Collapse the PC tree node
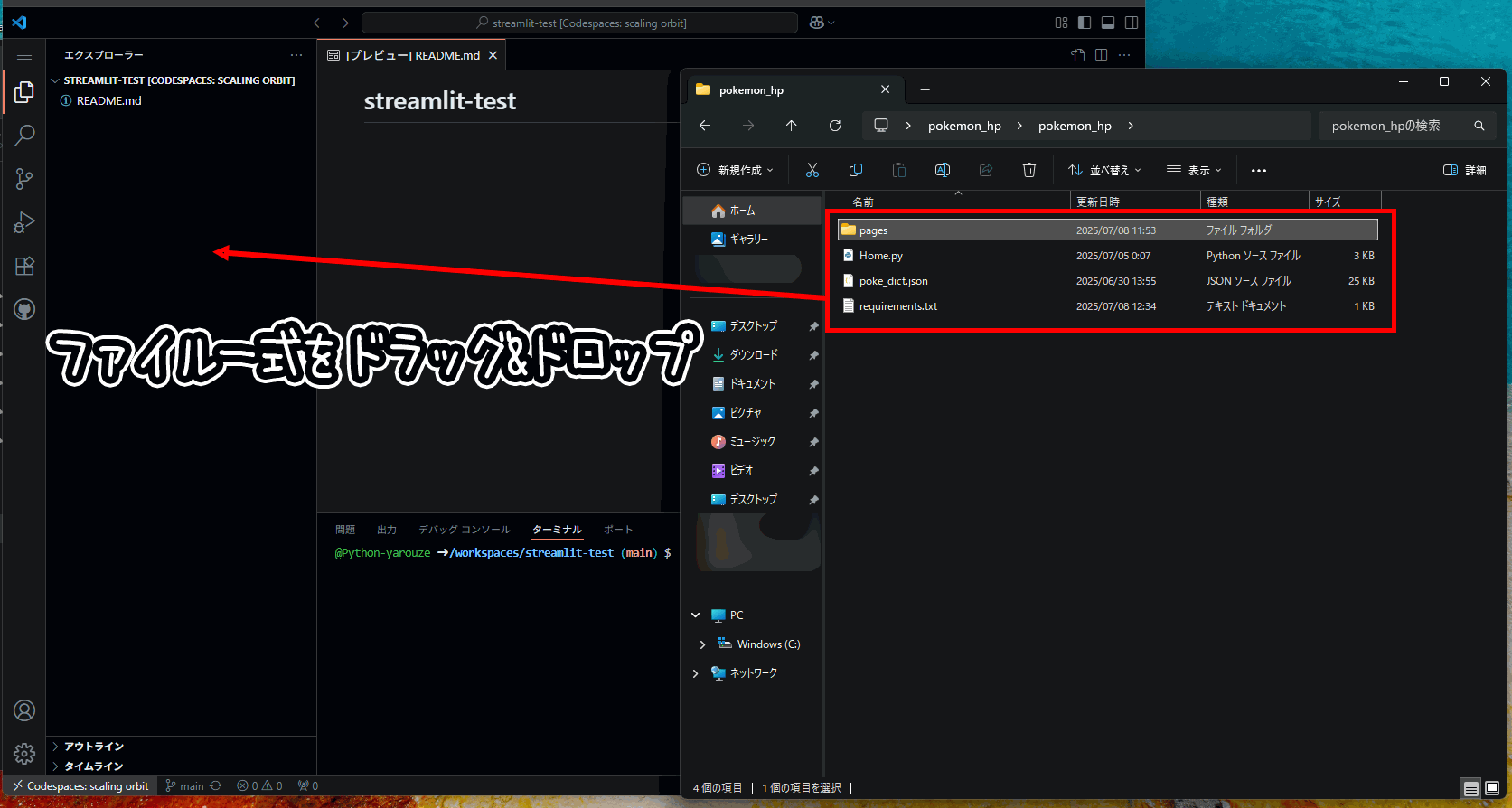This screenshot has height=808, width=1512. (x=695, y=615)
